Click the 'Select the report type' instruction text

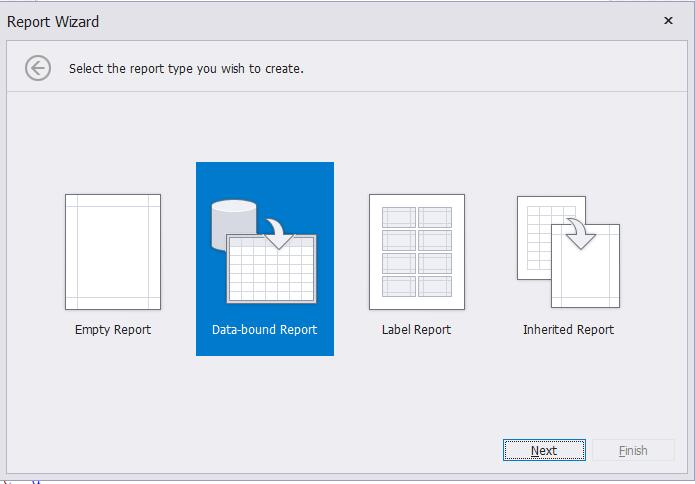point(186,69)
